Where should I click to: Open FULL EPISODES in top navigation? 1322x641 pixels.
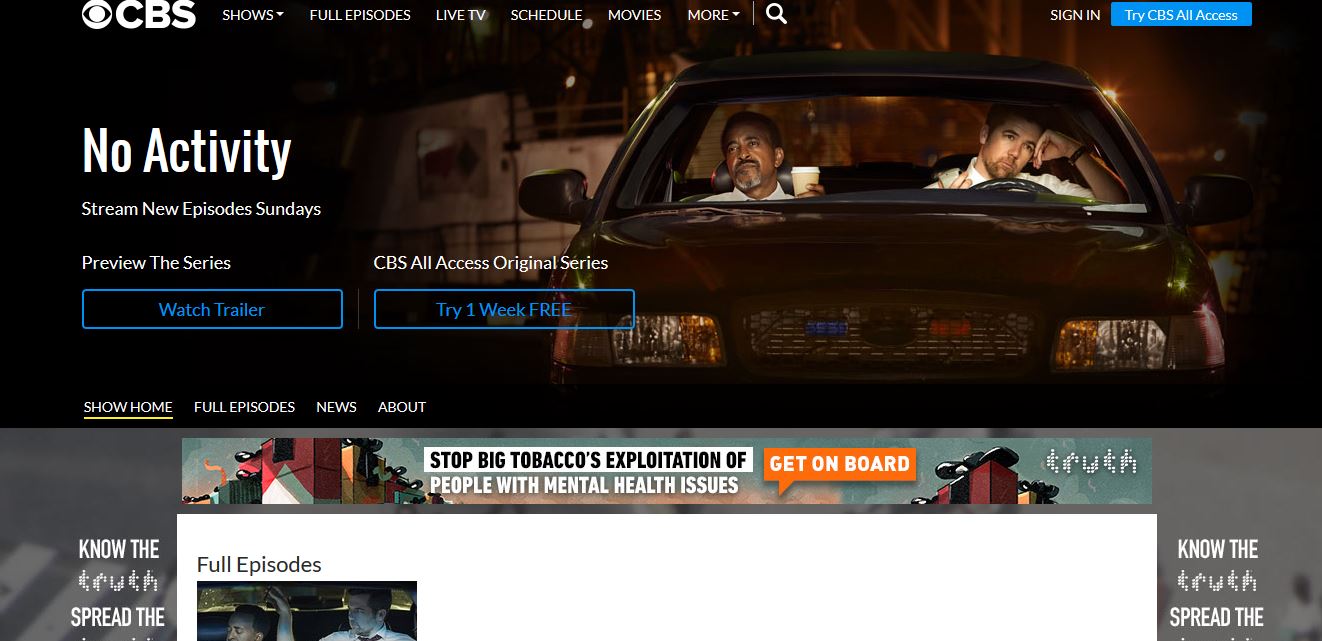(360, 15)
